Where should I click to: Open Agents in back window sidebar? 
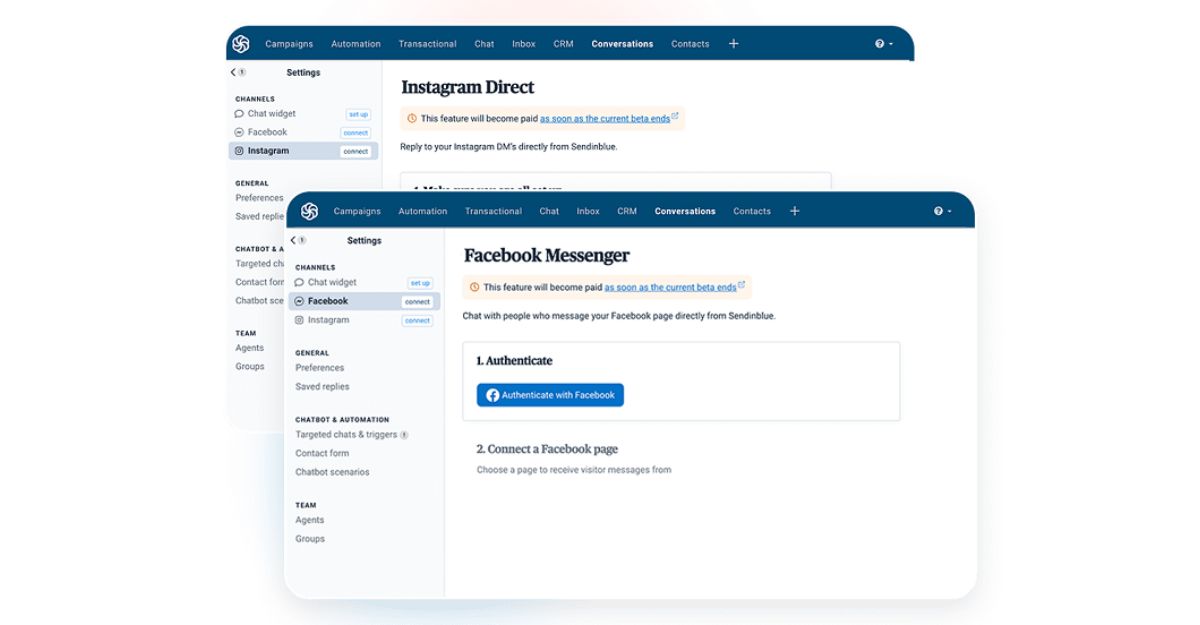pyautogui.click(x=250, y=348)
